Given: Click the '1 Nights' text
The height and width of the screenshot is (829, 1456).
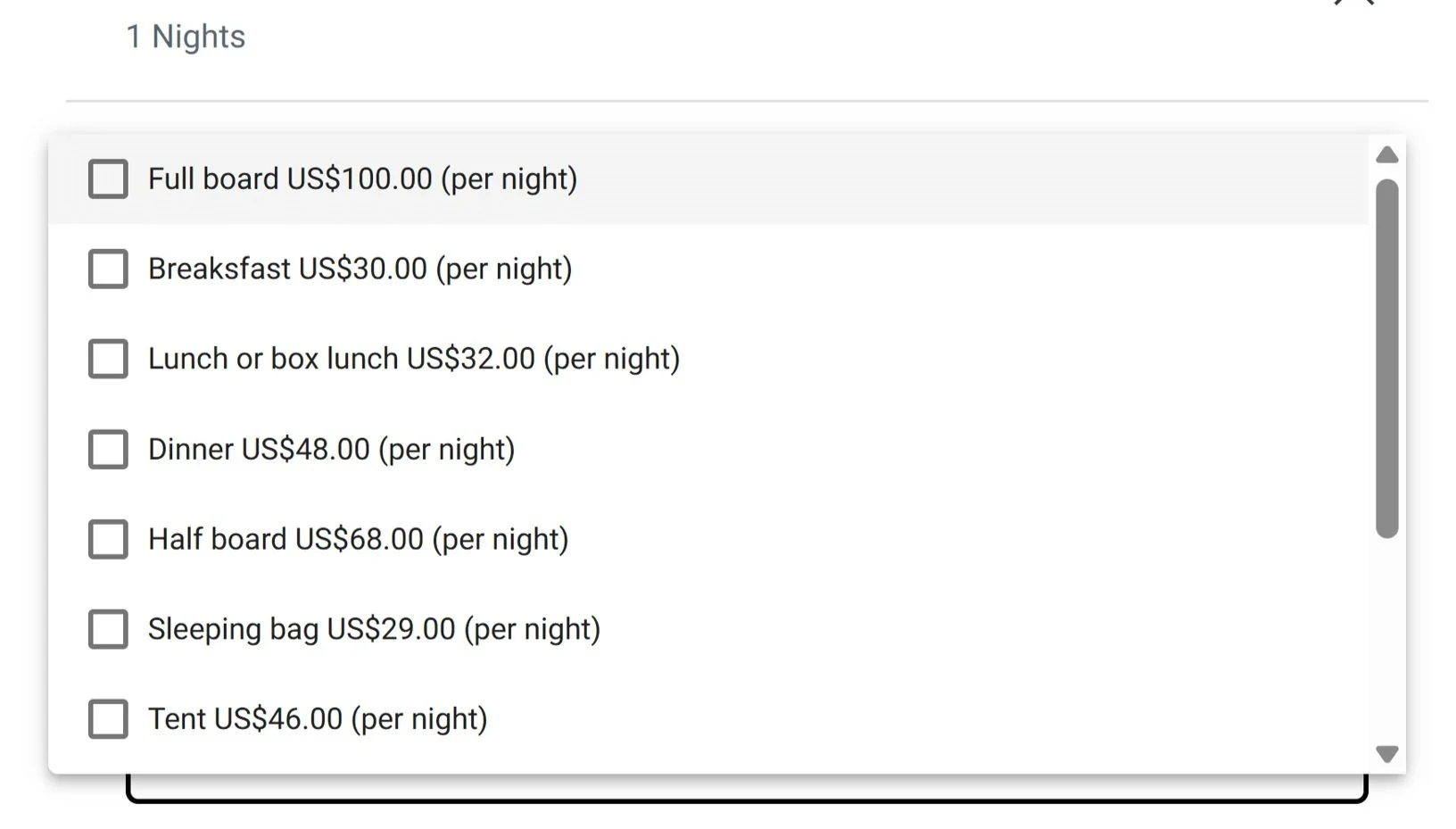Looking at the screenshot, I should point(186,37).
